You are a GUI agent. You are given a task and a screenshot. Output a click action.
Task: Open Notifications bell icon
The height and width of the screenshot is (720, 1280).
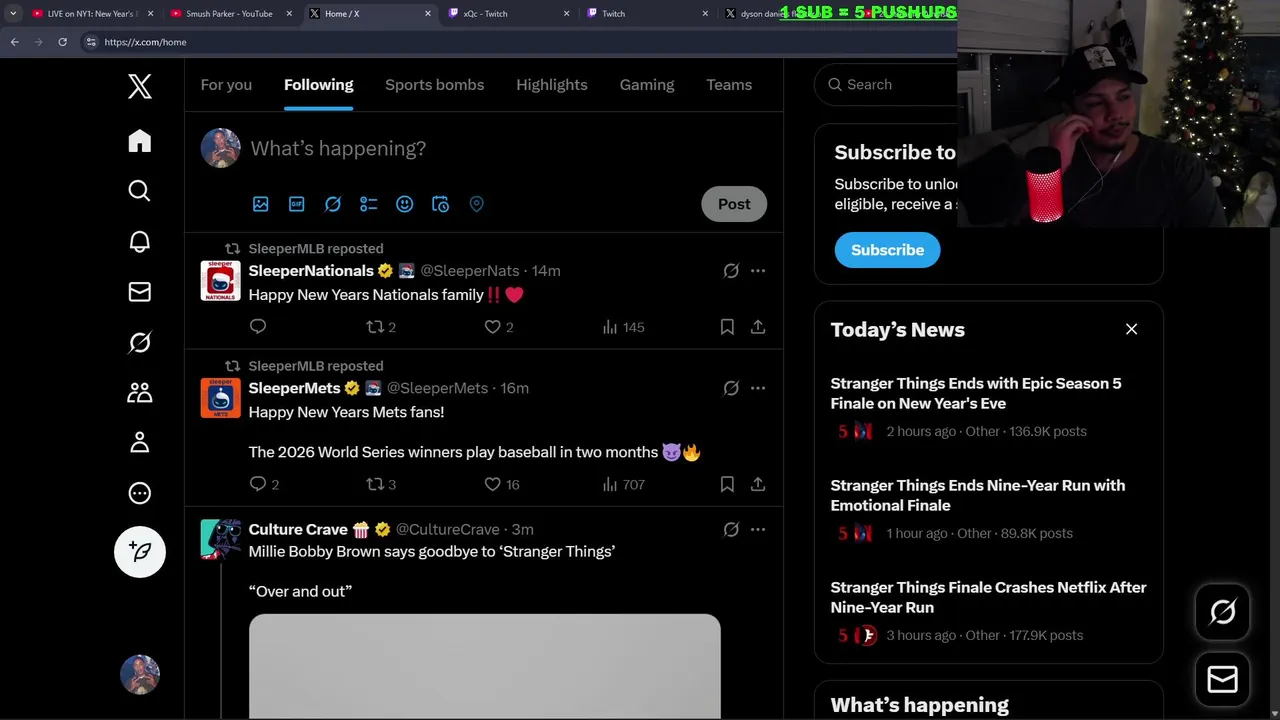pyautogui.click(x=140, y=241)
